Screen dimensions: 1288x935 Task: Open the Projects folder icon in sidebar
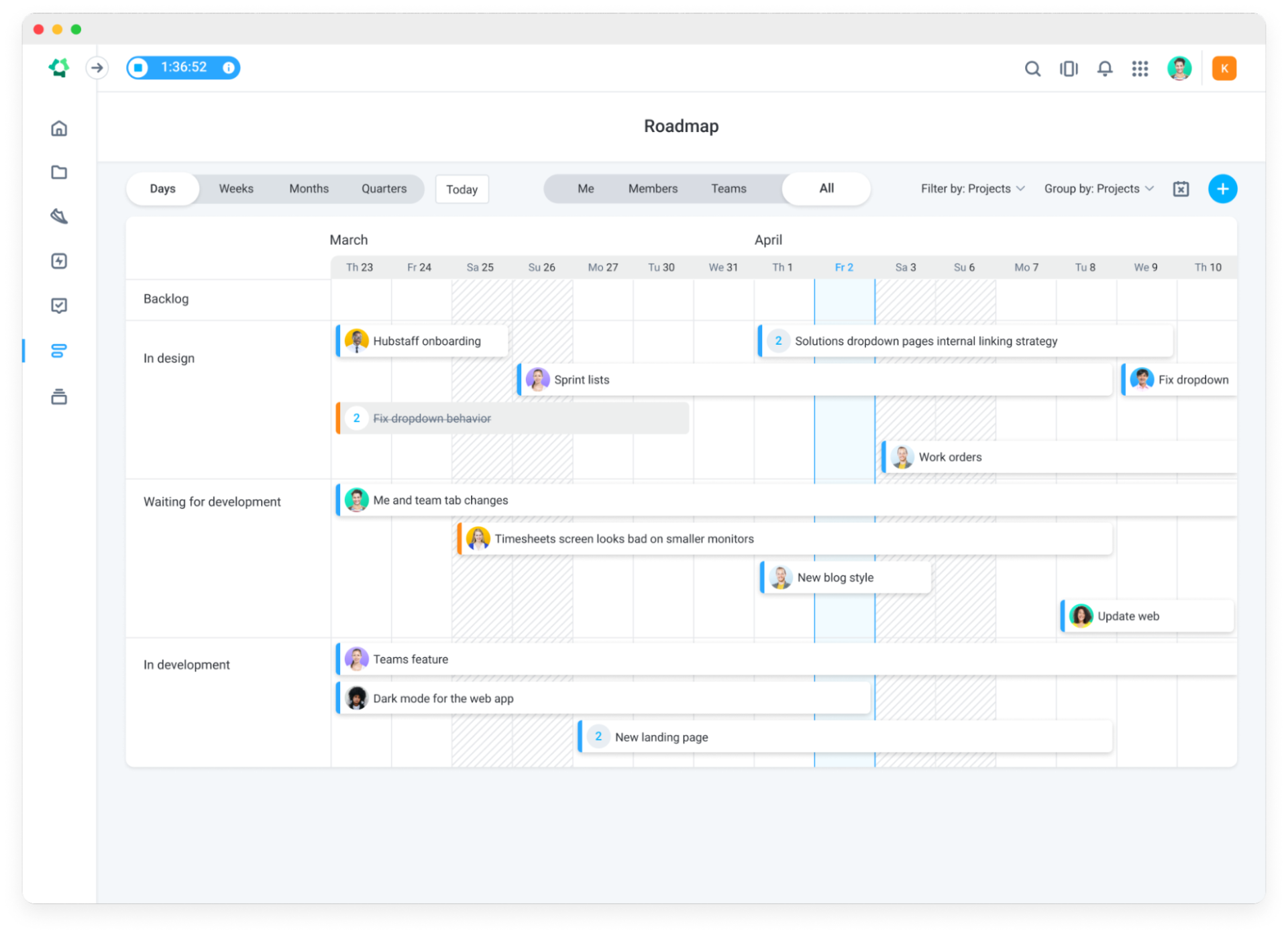(59, 172)
